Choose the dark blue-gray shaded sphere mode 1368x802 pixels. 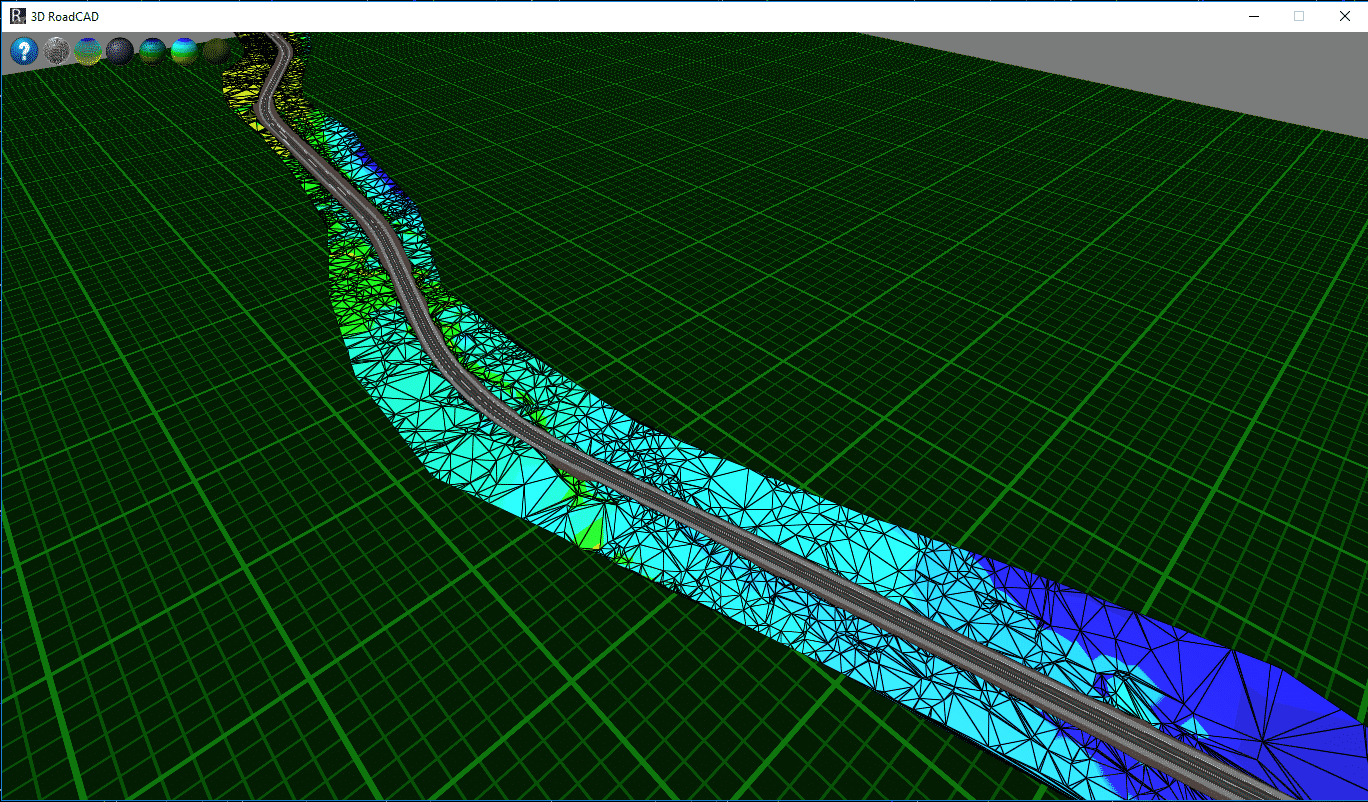tap(120, 51)
